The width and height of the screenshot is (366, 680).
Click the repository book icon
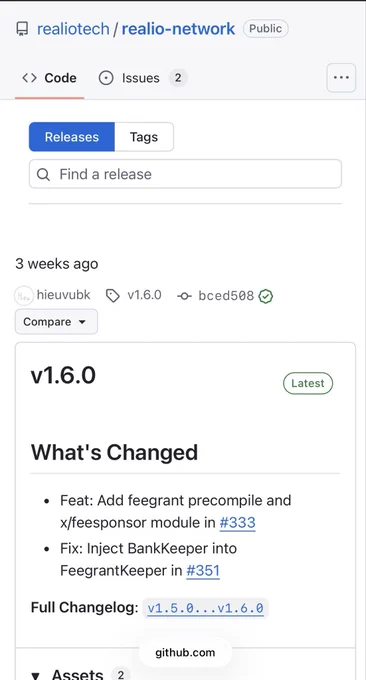[x=22, y=29]
